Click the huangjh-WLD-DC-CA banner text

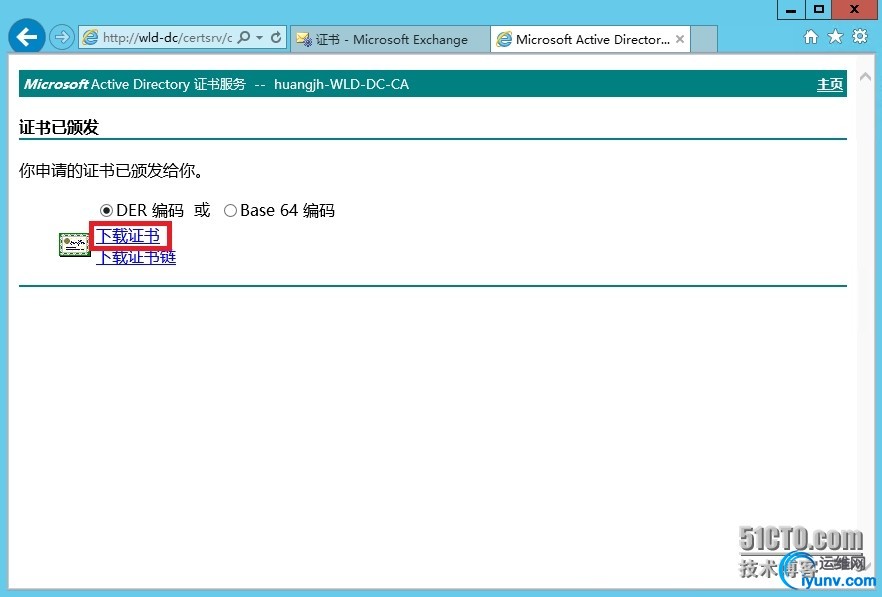click(x=341, y=84)
